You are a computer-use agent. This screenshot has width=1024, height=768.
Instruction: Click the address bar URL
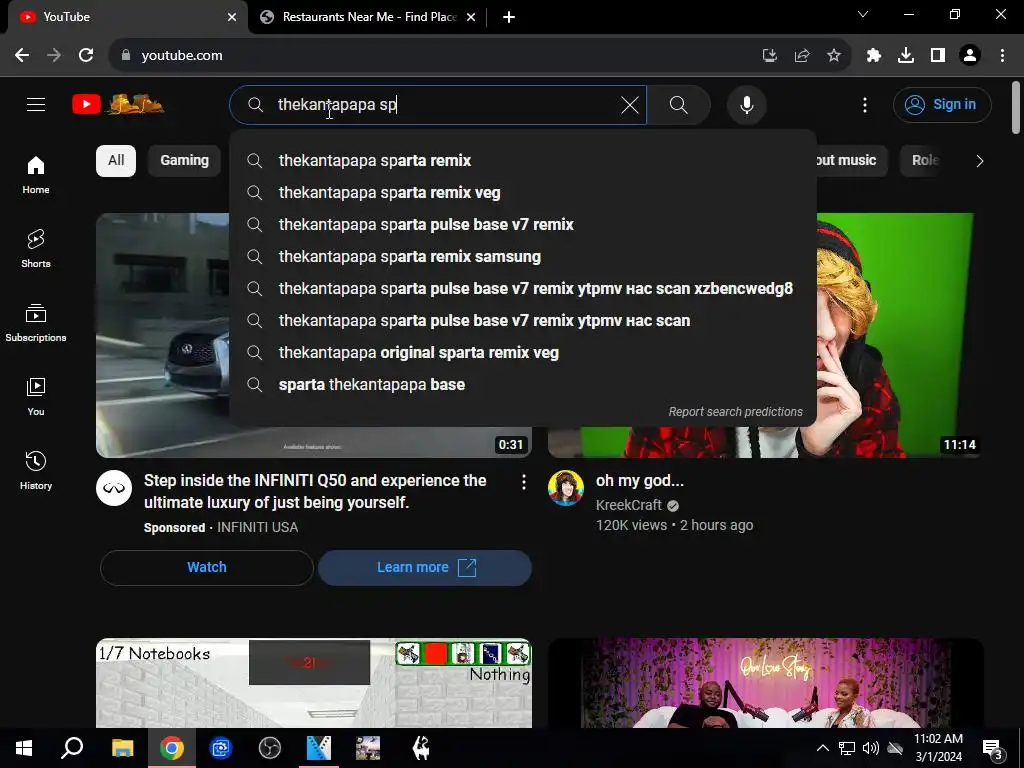point(182,56)
